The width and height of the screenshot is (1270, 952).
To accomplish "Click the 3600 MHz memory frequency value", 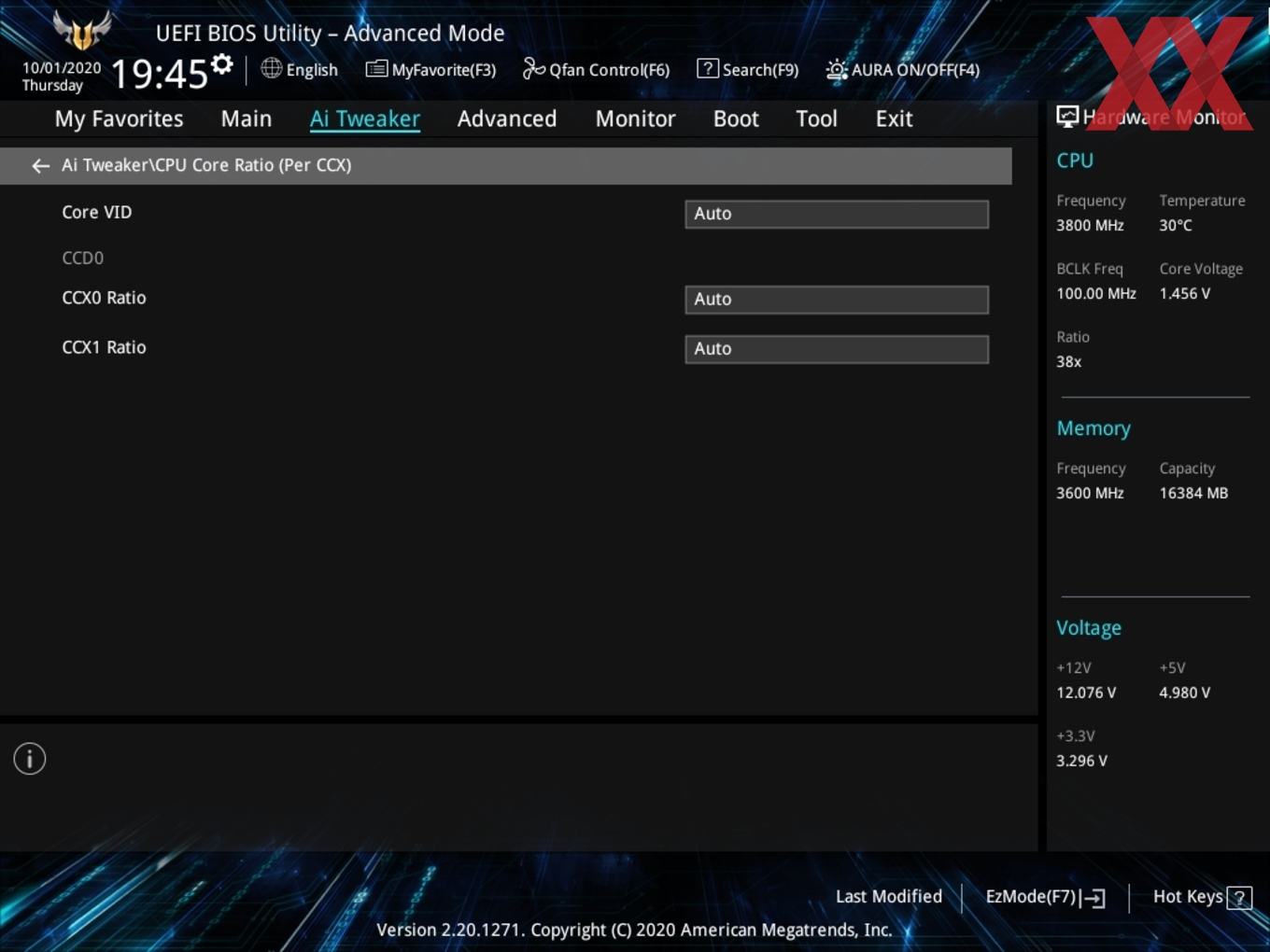I will 1090,493.
